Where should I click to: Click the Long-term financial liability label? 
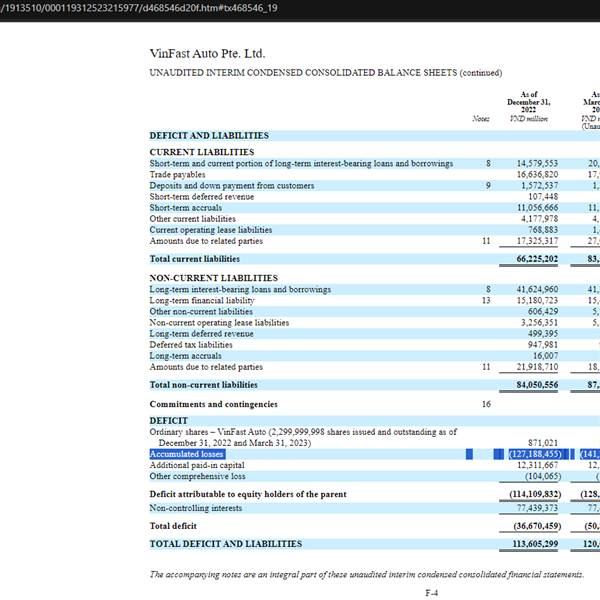pyautogui.click(x=202, y=300)
